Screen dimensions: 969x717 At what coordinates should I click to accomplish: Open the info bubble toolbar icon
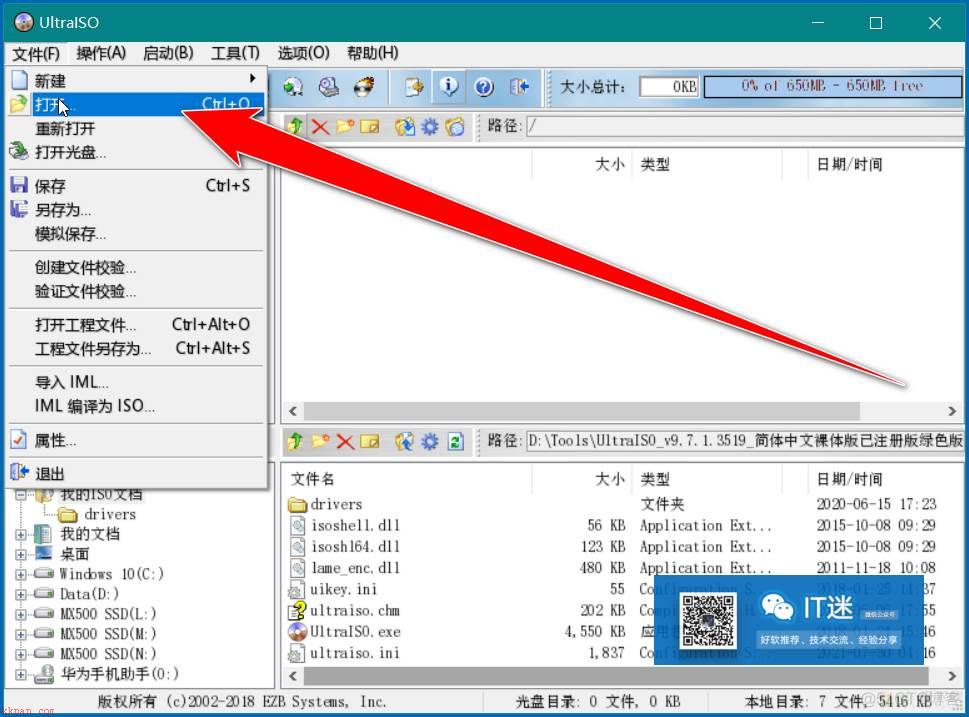(x=449, y=87)
